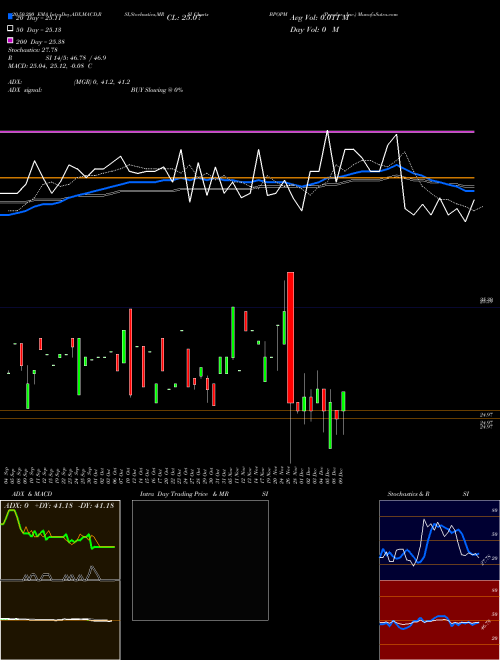Screen dimensions: 500x660
Task: Click the 'BUY Slowing @ 0%' signal text
Action: pos(157,90)
